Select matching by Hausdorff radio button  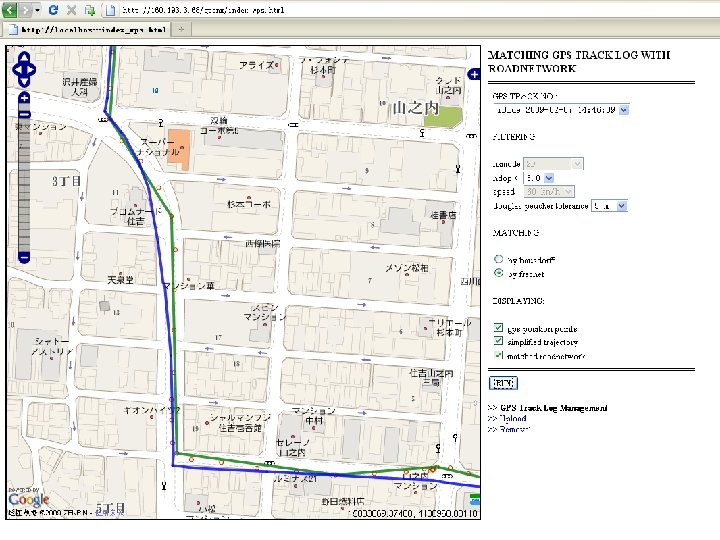[x=499, y=259]
